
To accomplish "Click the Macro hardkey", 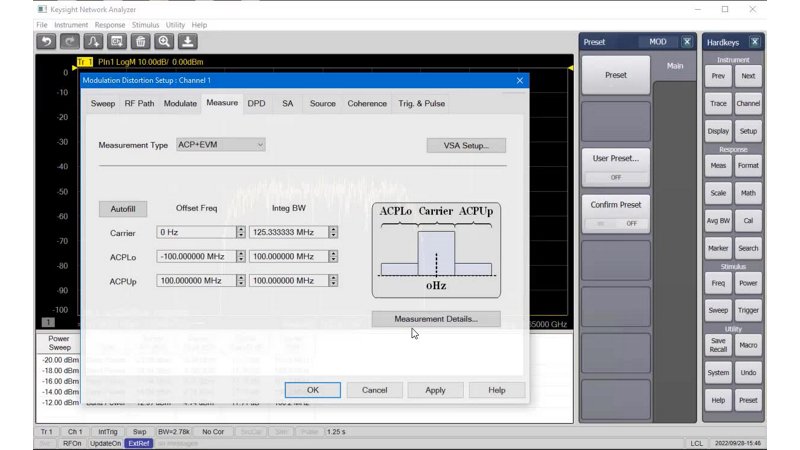I will (748, 345).
